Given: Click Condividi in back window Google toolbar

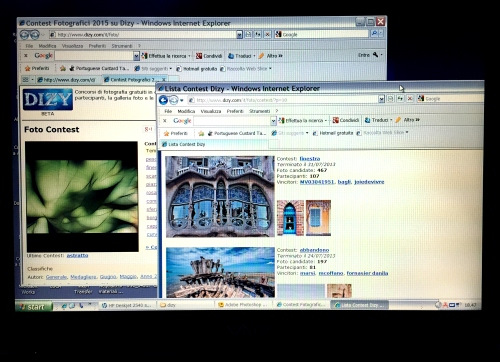Looking at the screenshot, I should click(209, 56).
